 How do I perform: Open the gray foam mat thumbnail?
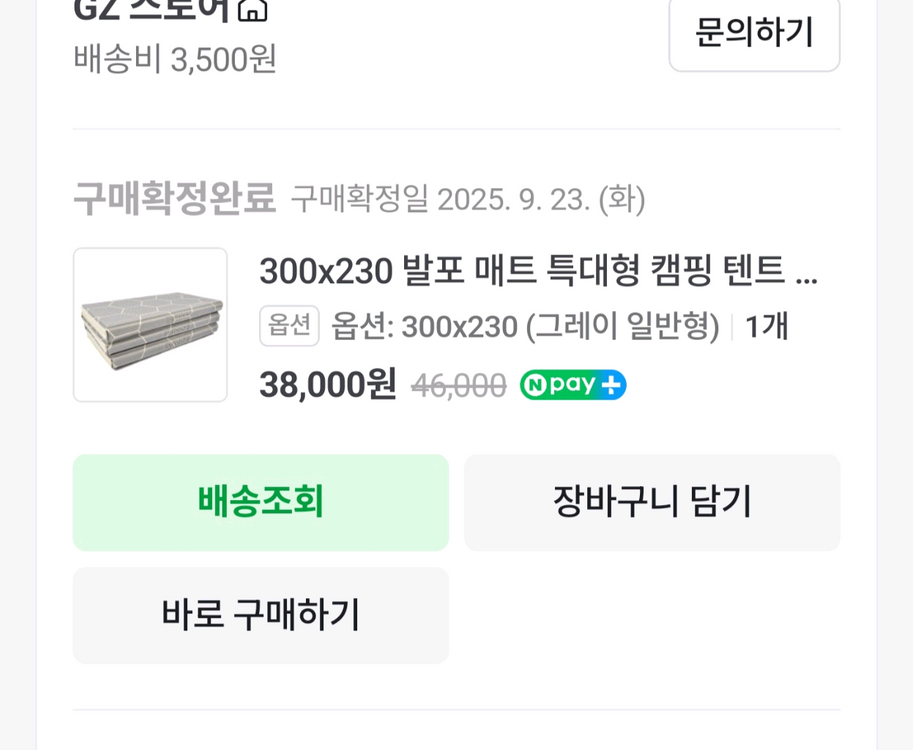pos(150,325)
